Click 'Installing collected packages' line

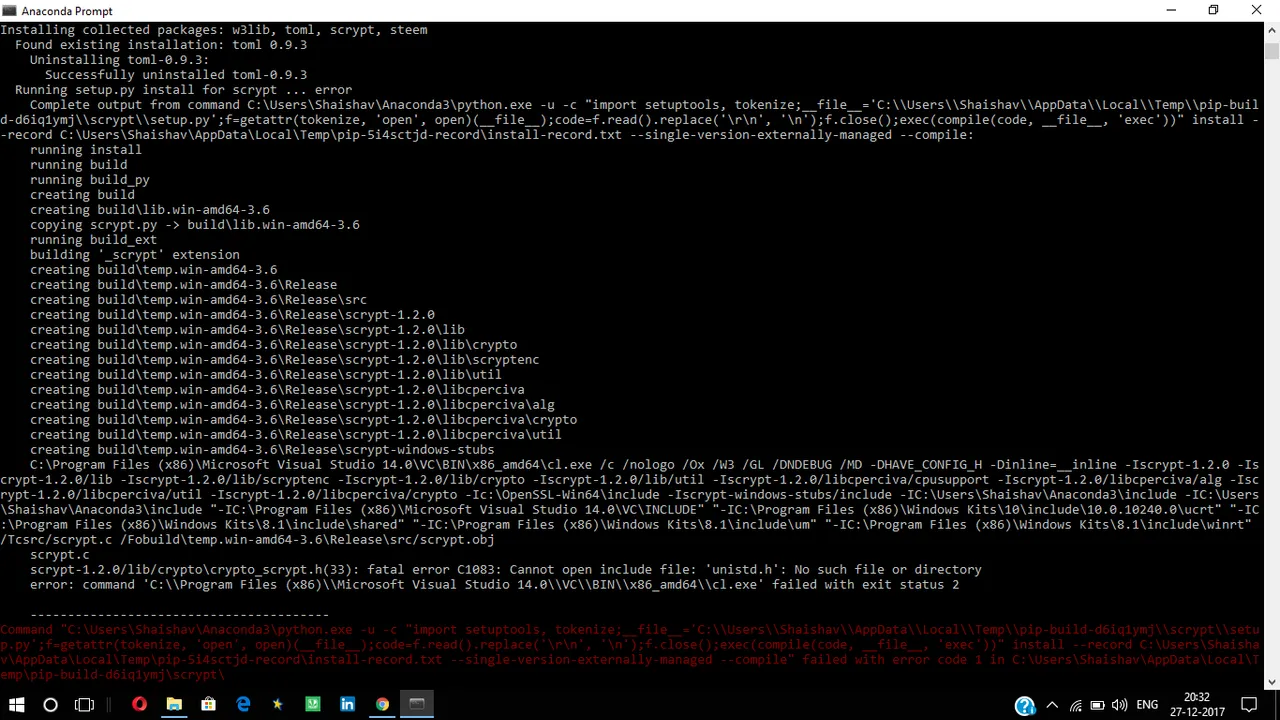coord(214,30)
